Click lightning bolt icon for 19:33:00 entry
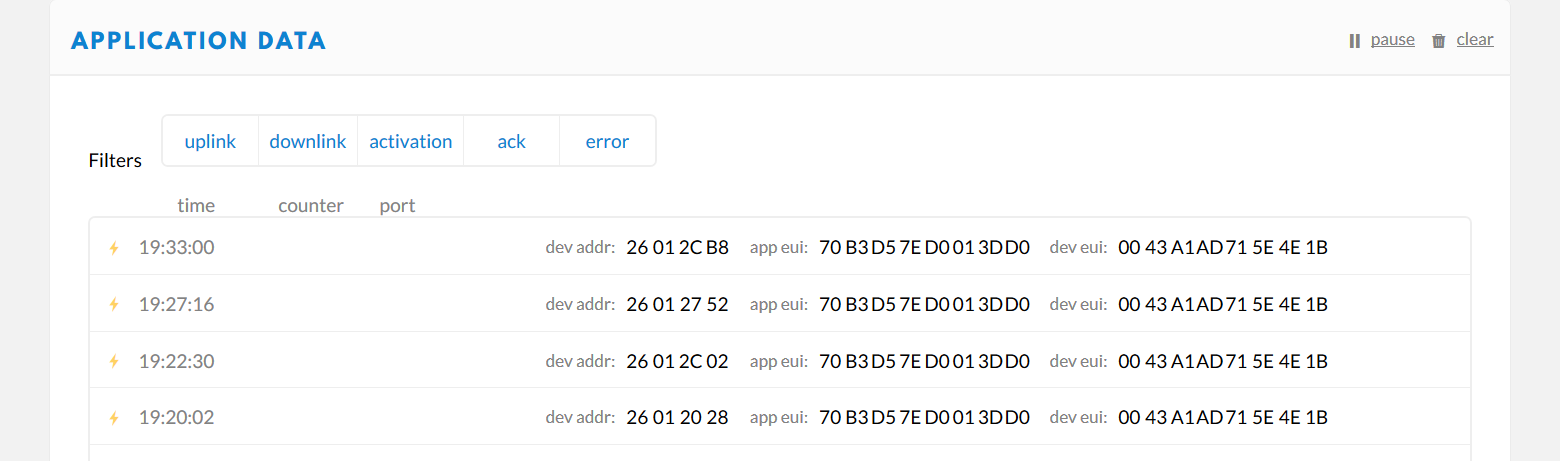 tap(114, 248)
